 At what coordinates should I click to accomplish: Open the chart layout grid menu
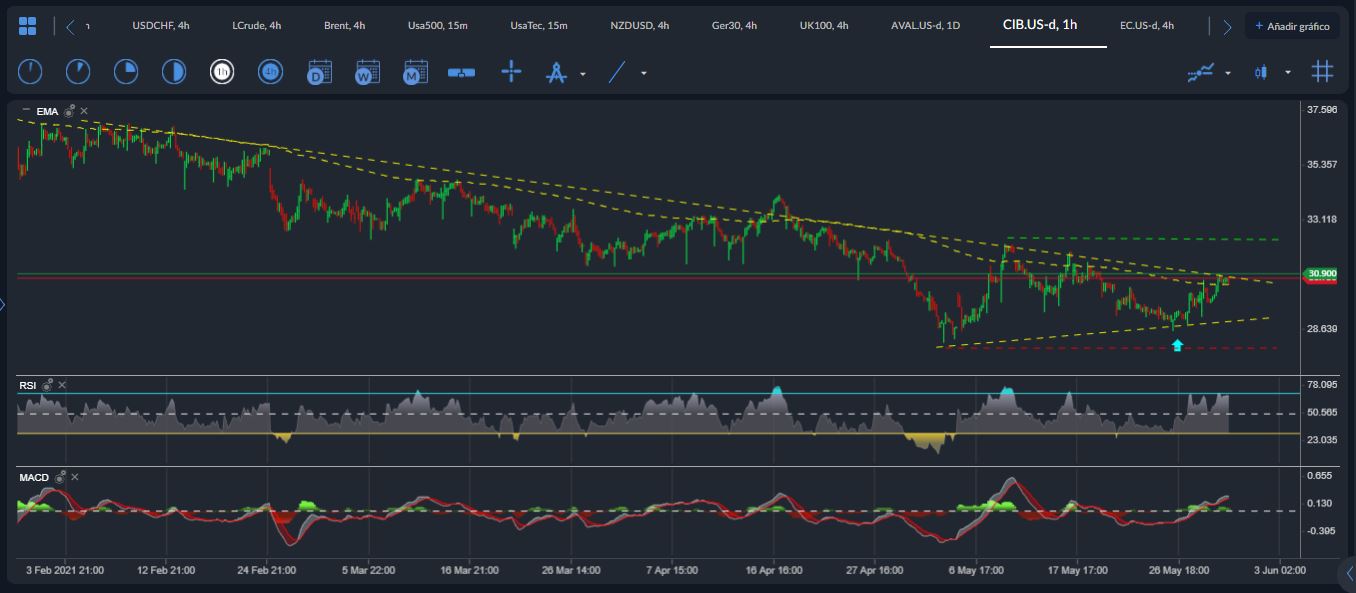pos(28,26)
